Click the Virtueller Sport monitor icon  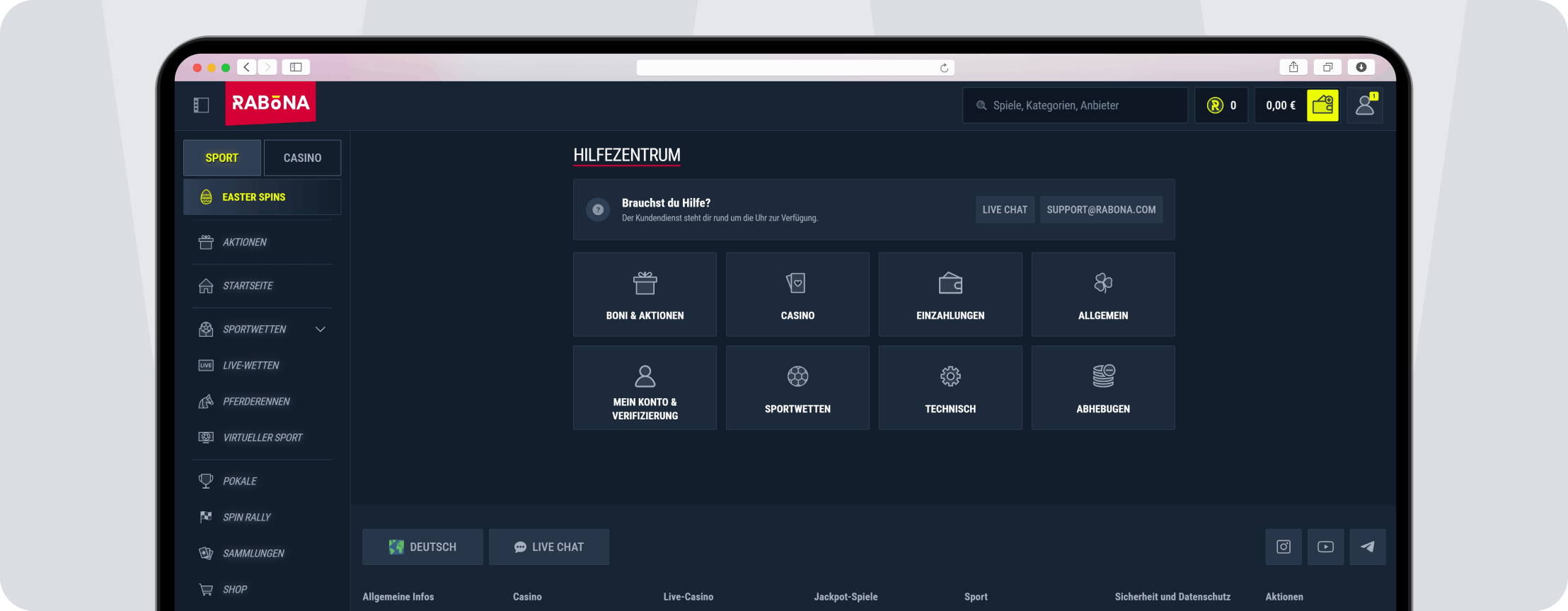tap(206, 437)
